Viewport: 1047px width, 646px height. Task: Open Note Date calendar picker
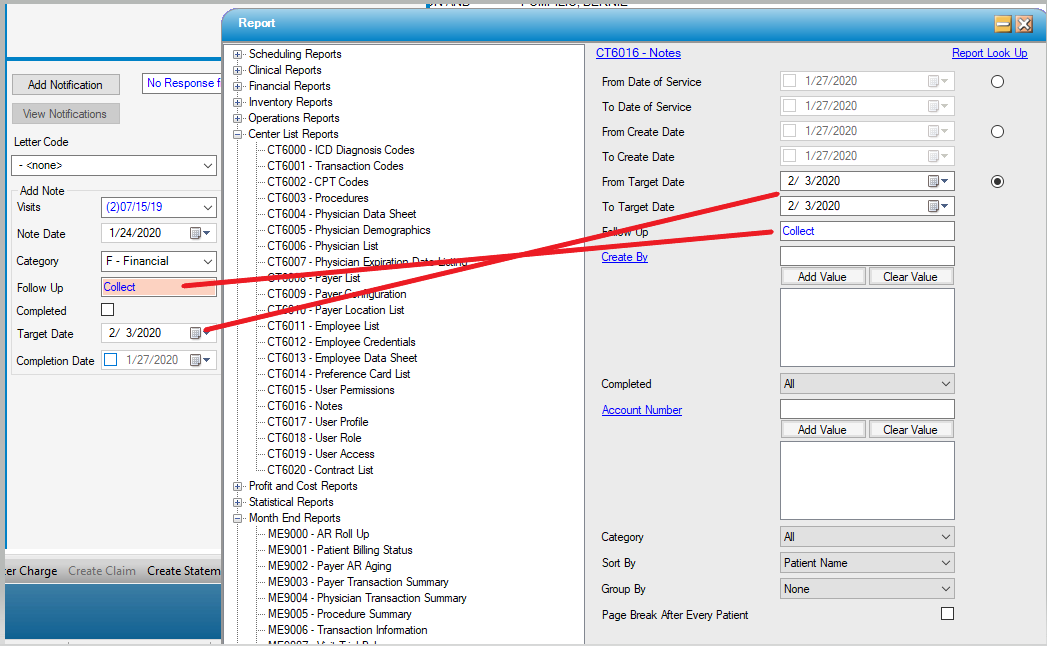click(201, 234)
